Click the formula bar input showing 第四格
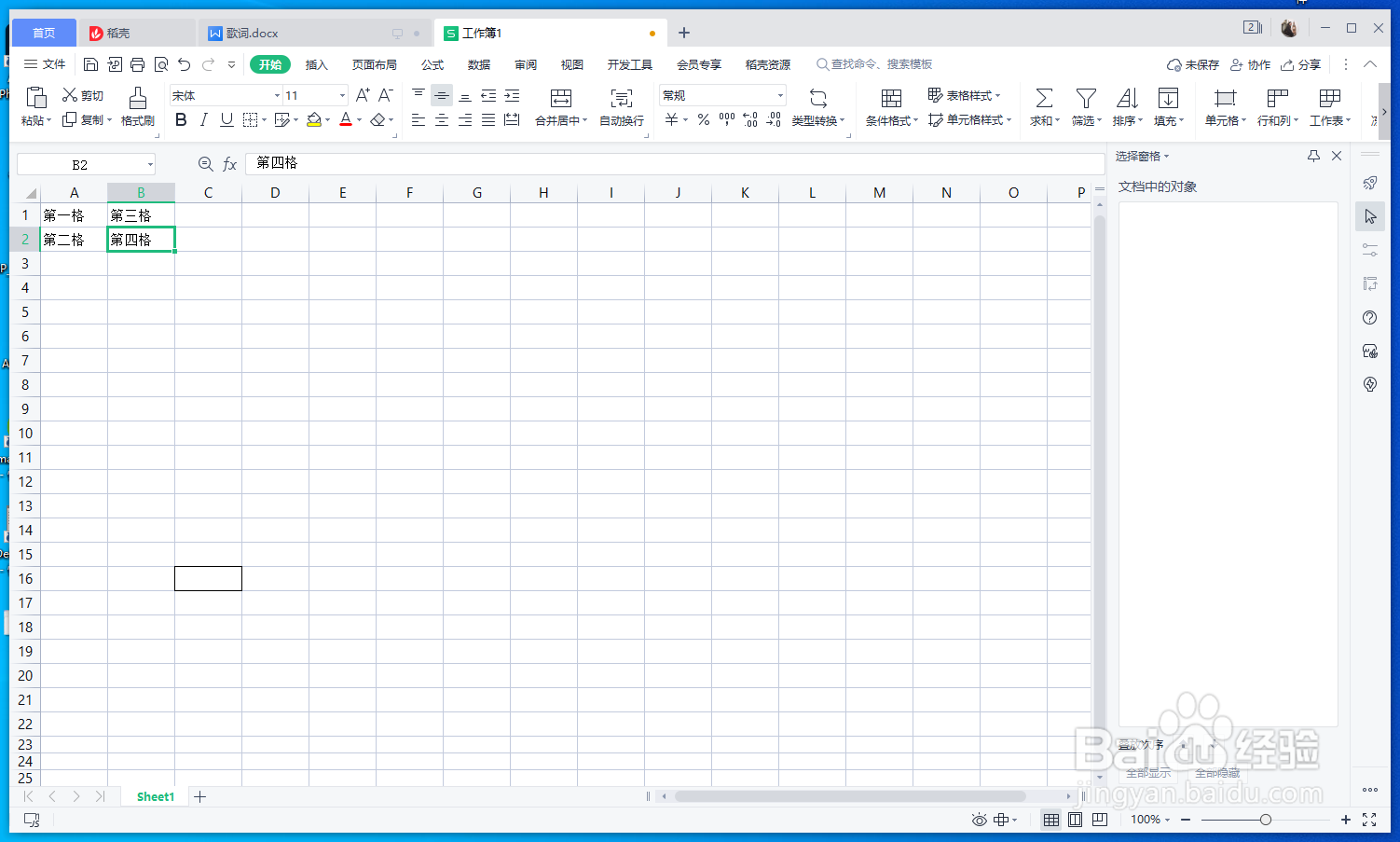 click(x=674, y=163)
